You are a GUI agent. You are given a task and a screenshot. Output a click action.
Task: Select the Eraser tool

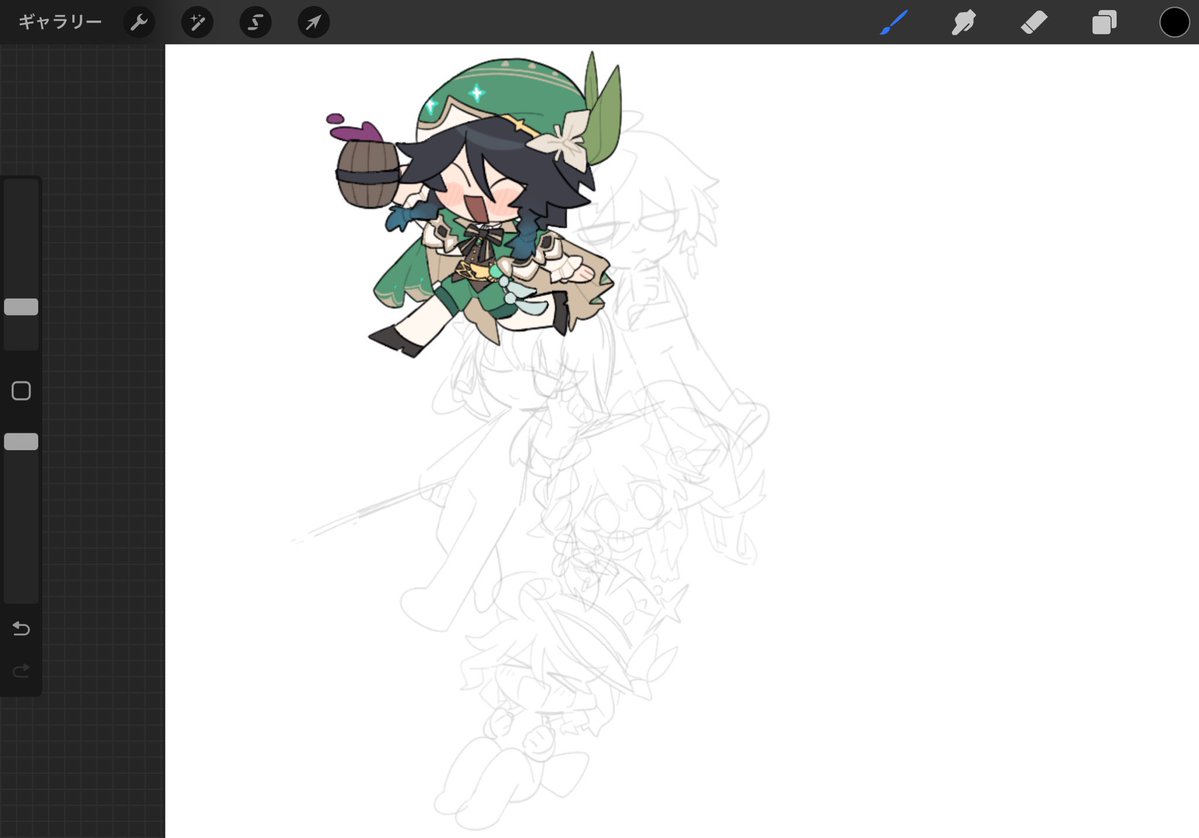[1034, 22]
